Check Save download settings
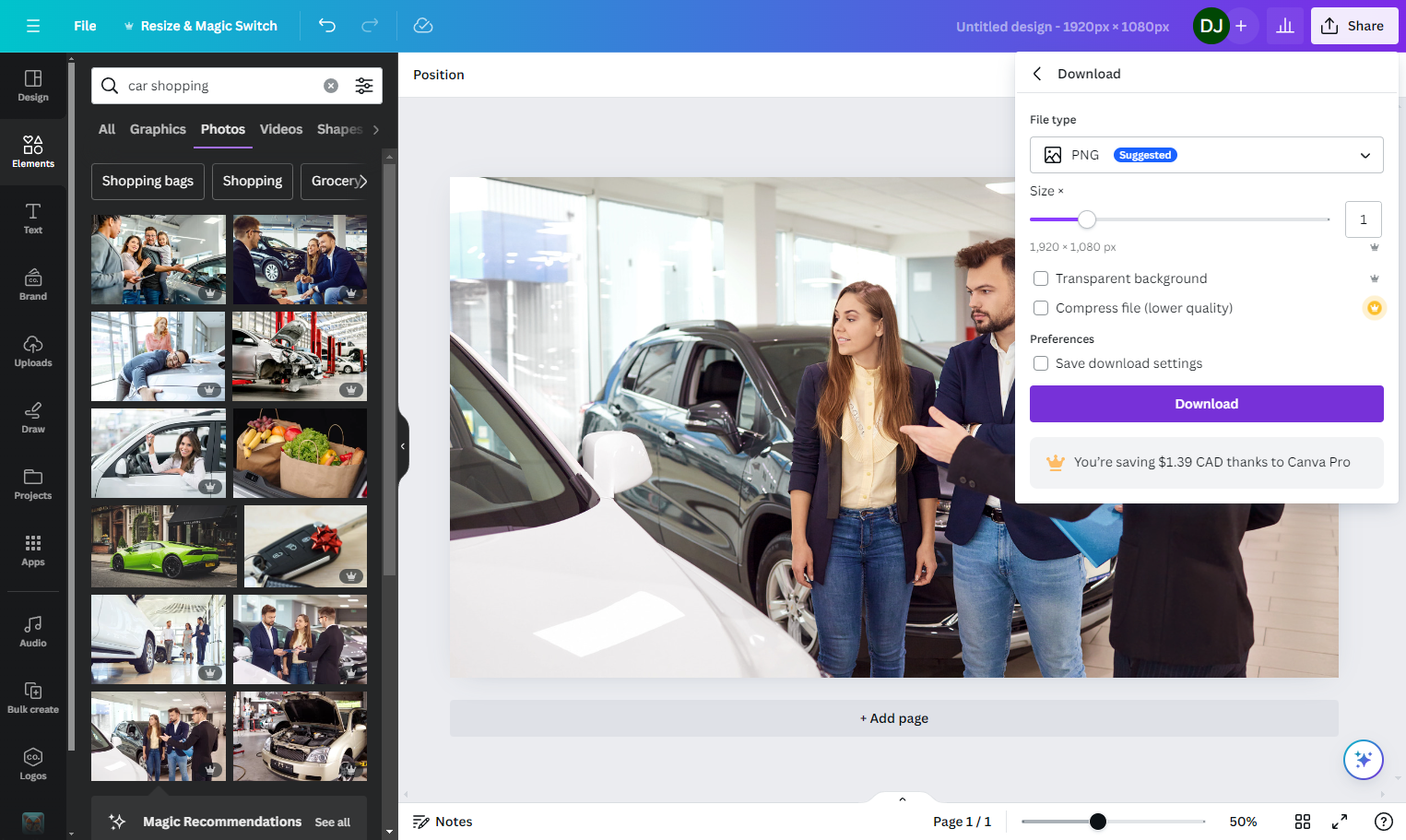This screenshot has height=840, width=1406. pyautogui.click(x=1041, y=363)
